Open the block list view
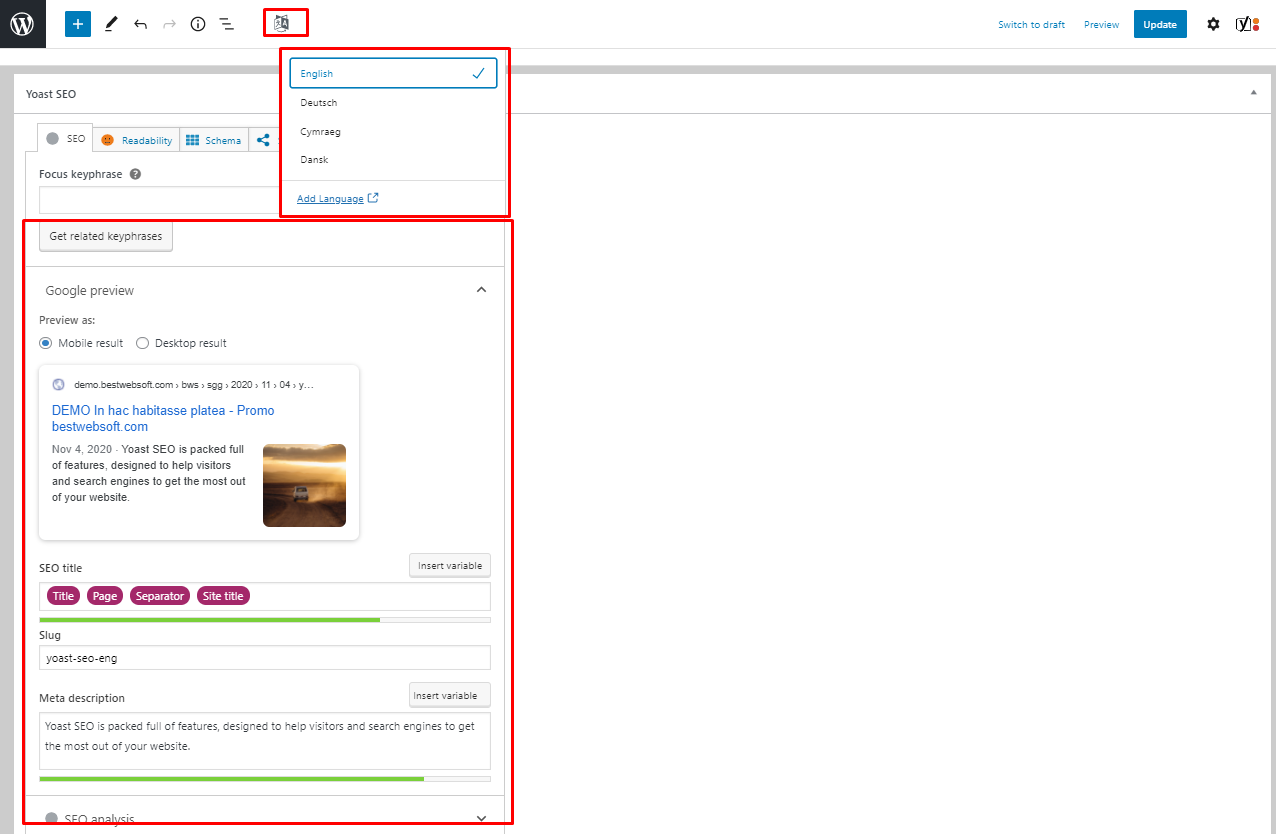The height and width of the screenshot is (834, 1276). (x=227, y=24)
